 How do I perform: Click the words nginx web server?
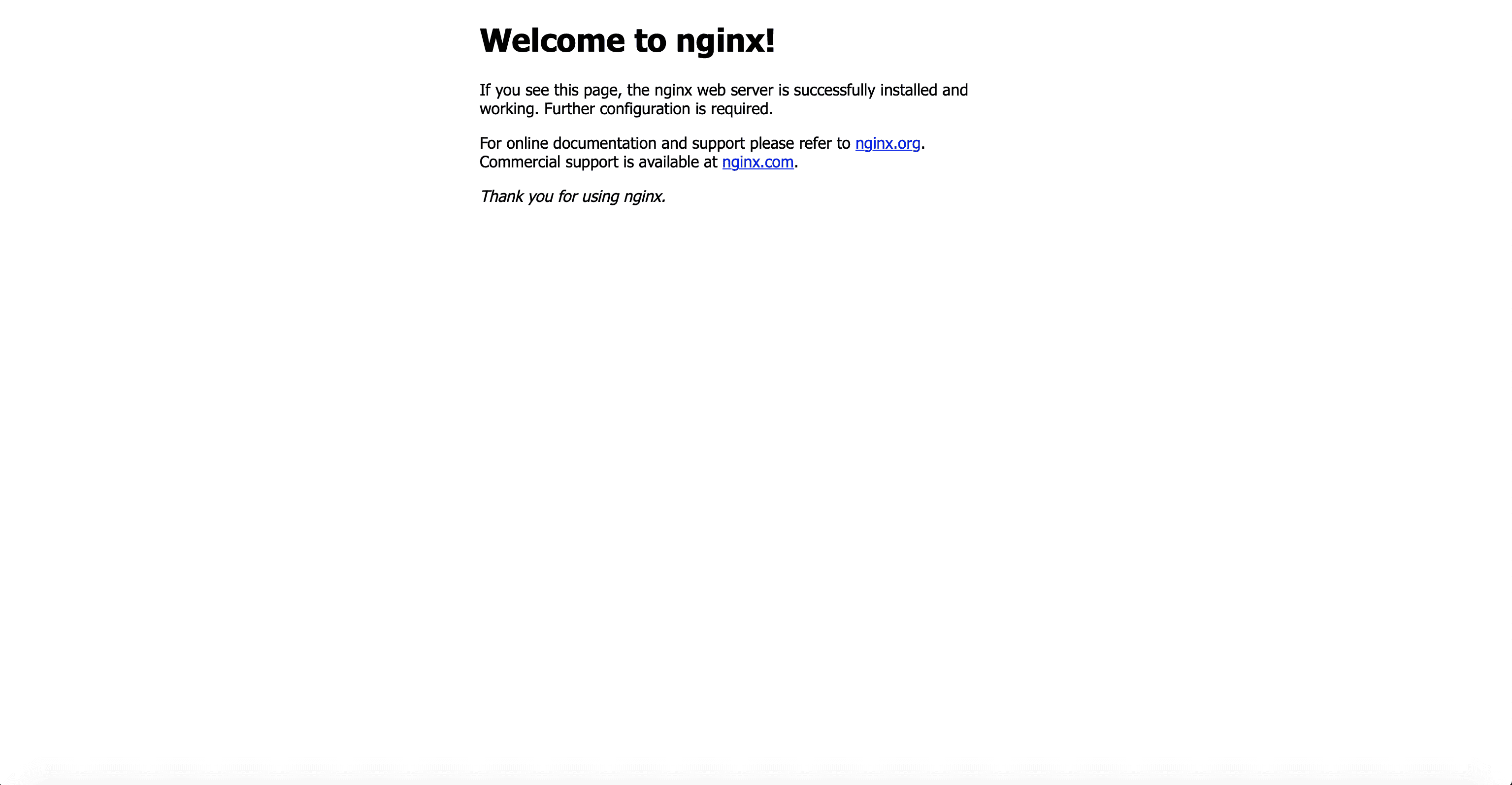pyautogui.click(x=714, y=90)
